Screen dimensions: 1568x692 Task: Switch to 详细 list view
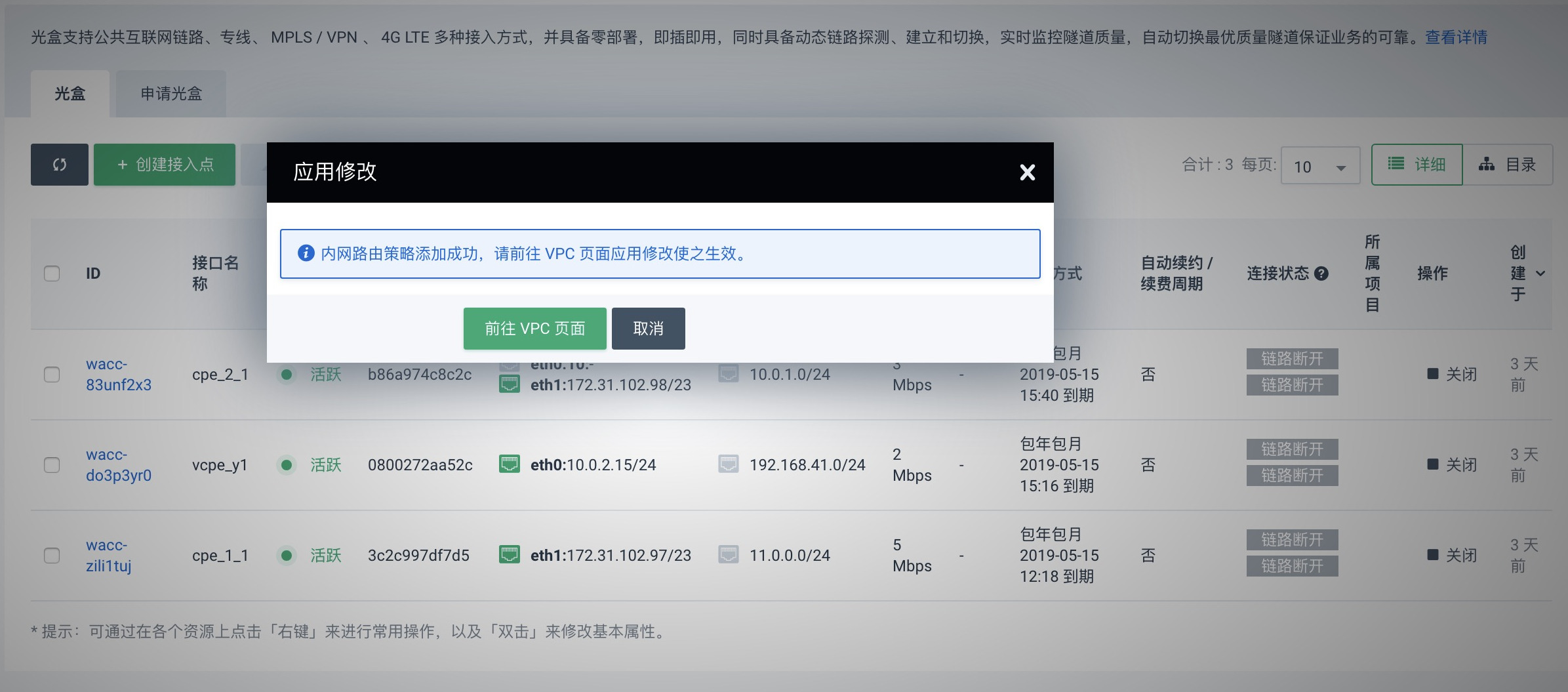(1417, 165)
